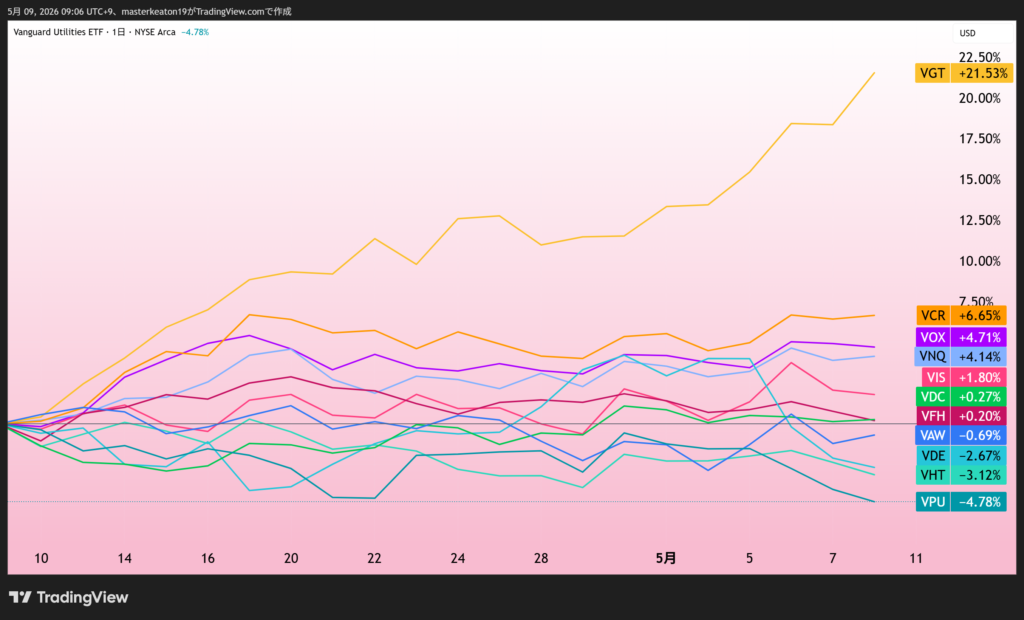Click the Vanguard Utilities ETF title
The width and height of the screenshot is (1024, 620).
[x=58, y=32]
